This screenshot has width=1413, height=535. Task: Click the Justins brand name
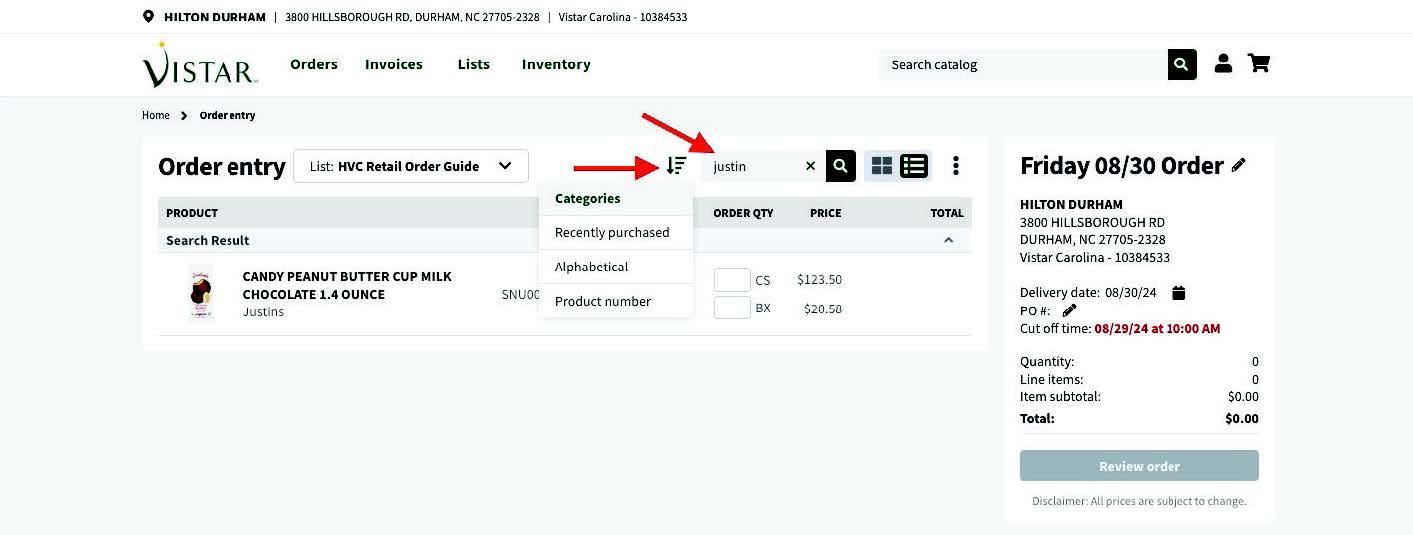263,311
